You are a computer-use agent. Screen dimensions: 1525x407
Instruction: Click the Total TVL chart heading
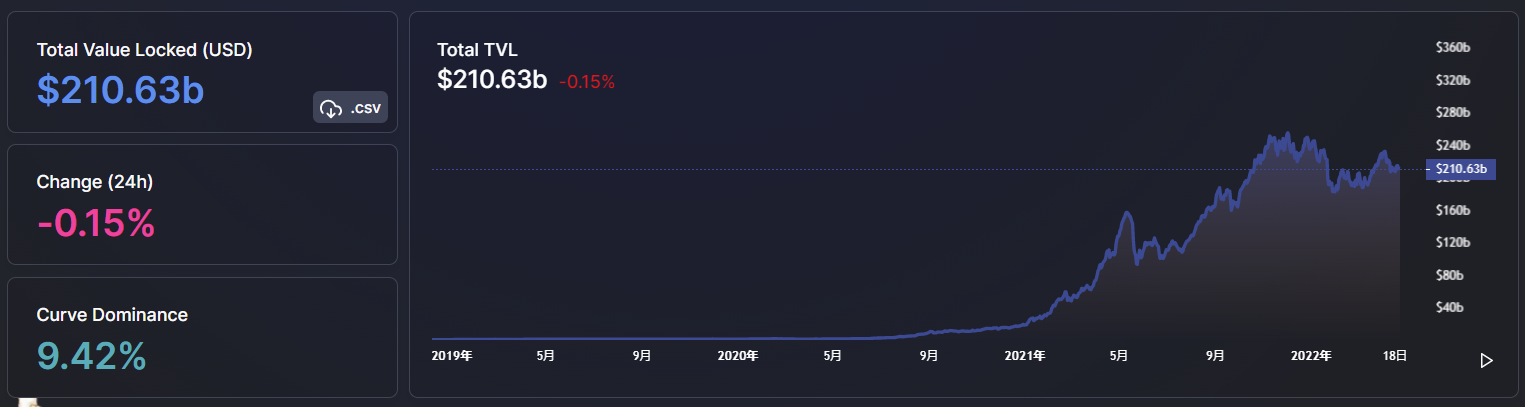coord(478,49)
